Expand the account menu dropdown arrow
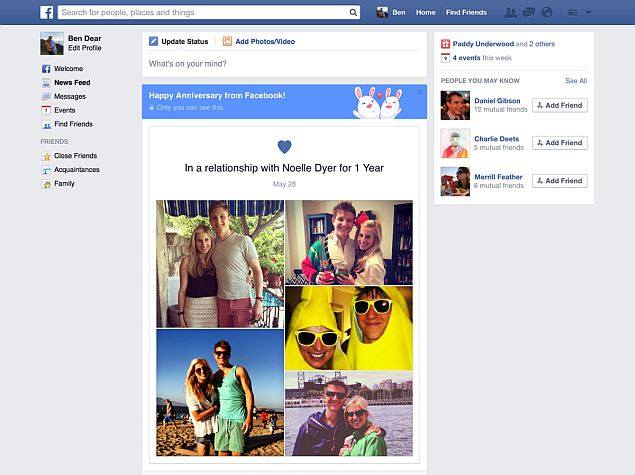Image resolution: width=635 pixels, height=475 pixels. [x=588, y=12]
